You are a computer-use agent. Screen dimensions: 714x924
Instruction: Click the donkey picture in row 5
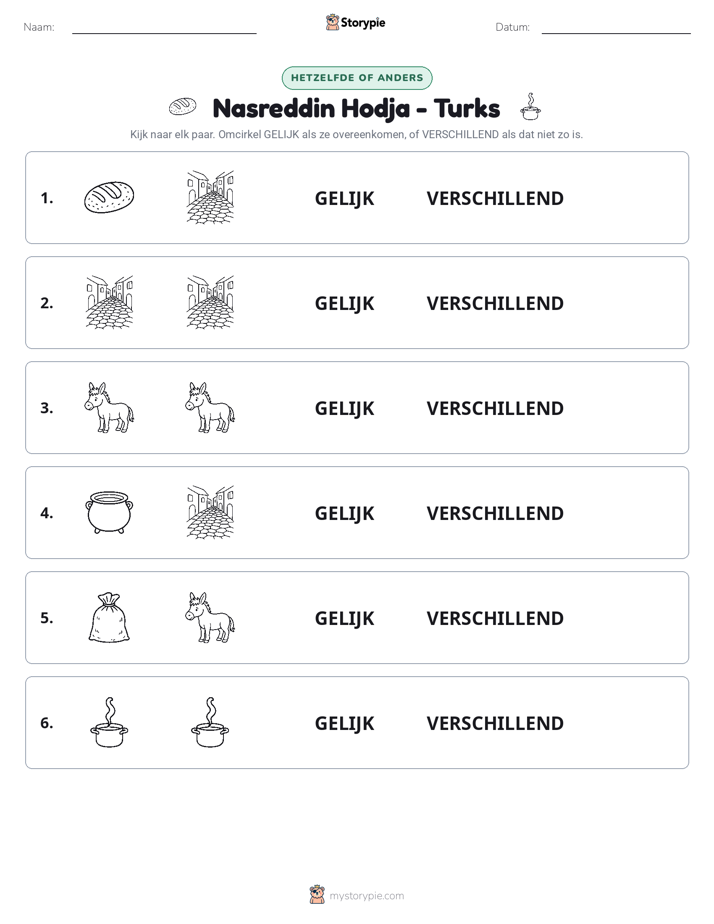click(210, 617)
